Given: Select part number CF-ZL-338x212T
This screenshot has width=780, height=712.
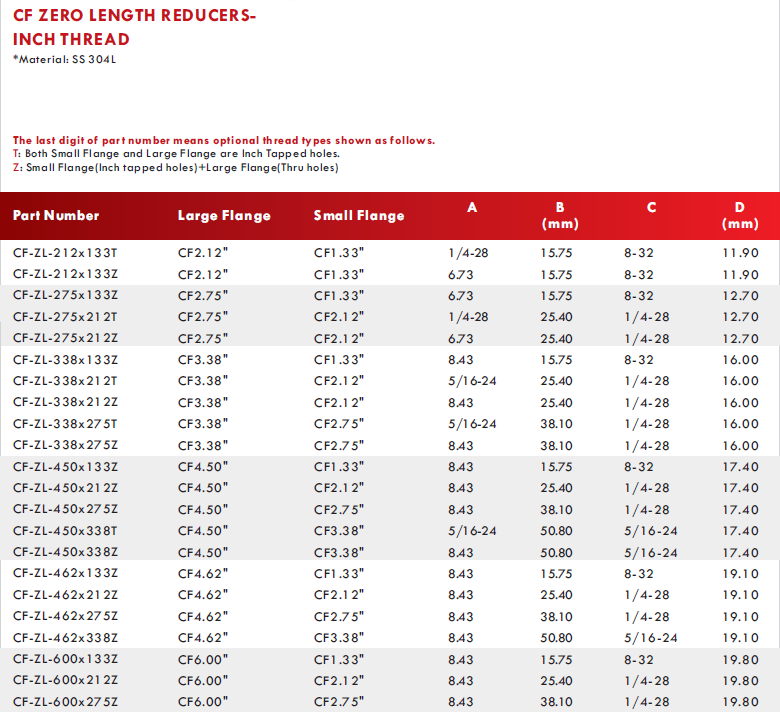Looking at the screenshot, I should pyautogui.click(x=65, y=381).
